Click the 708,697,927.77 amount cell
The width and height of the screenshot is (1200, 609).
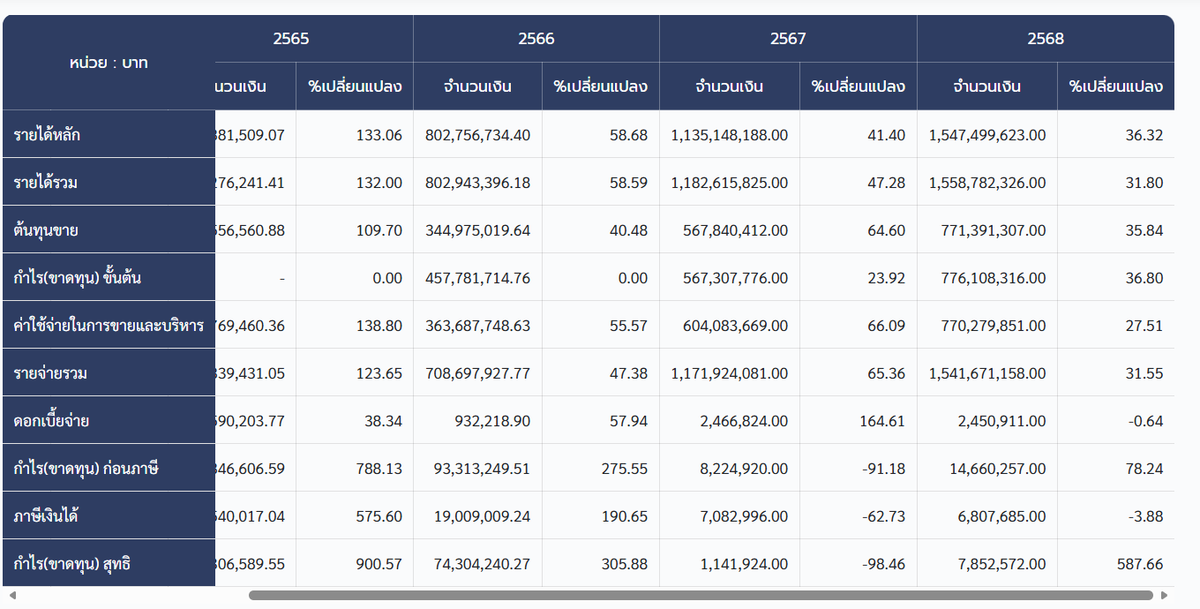[478, 373]
